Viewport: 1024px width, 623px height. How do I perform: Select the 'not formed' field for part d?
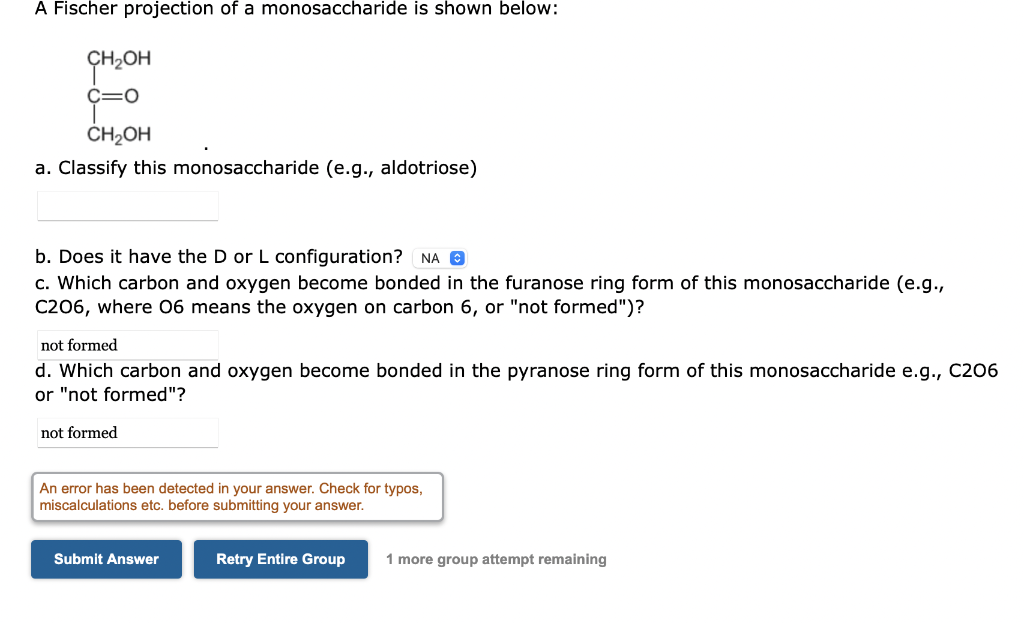127,433
